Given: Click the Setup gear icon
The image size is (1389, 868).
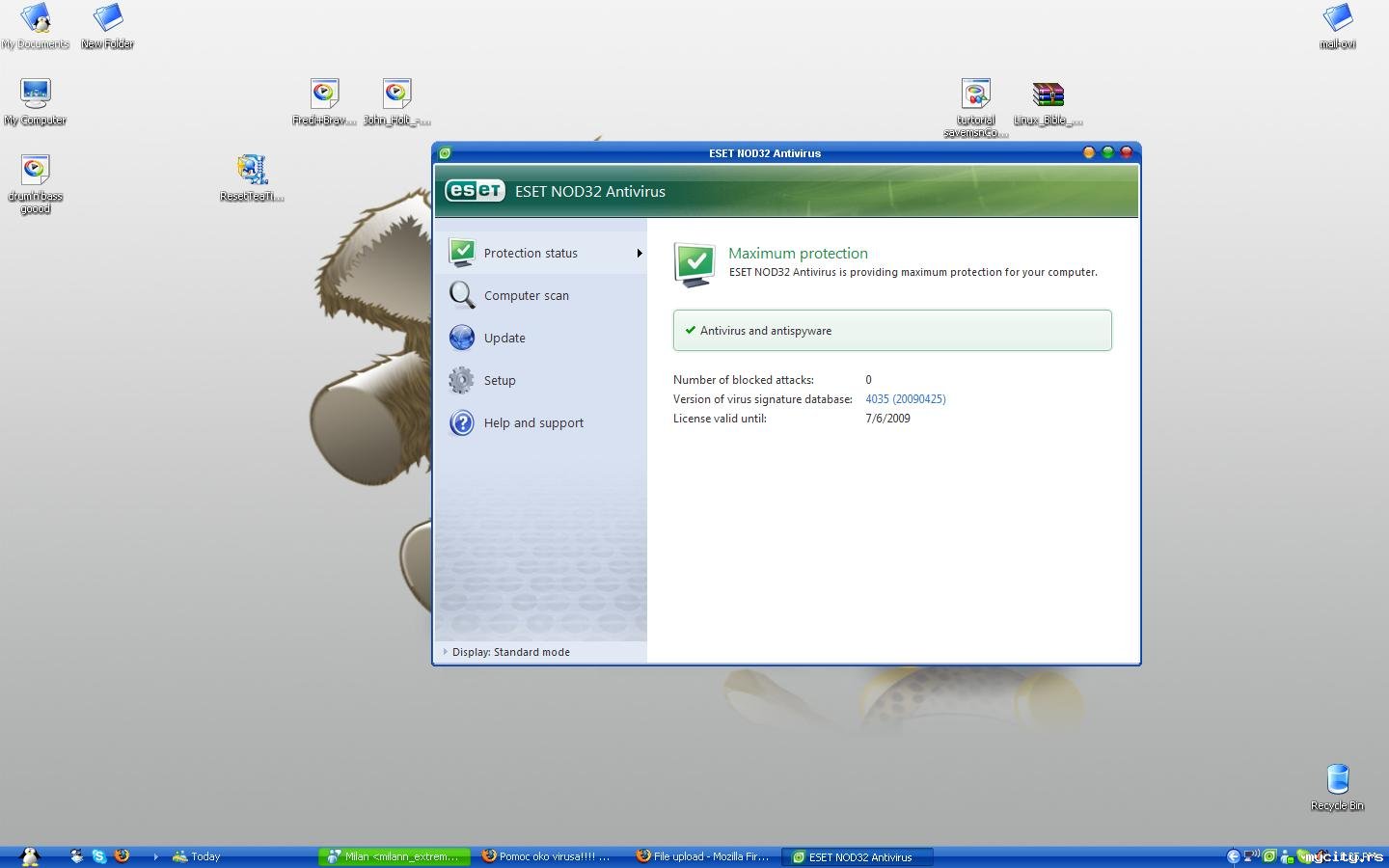Looking at the screenshot, I should [462, 380].
